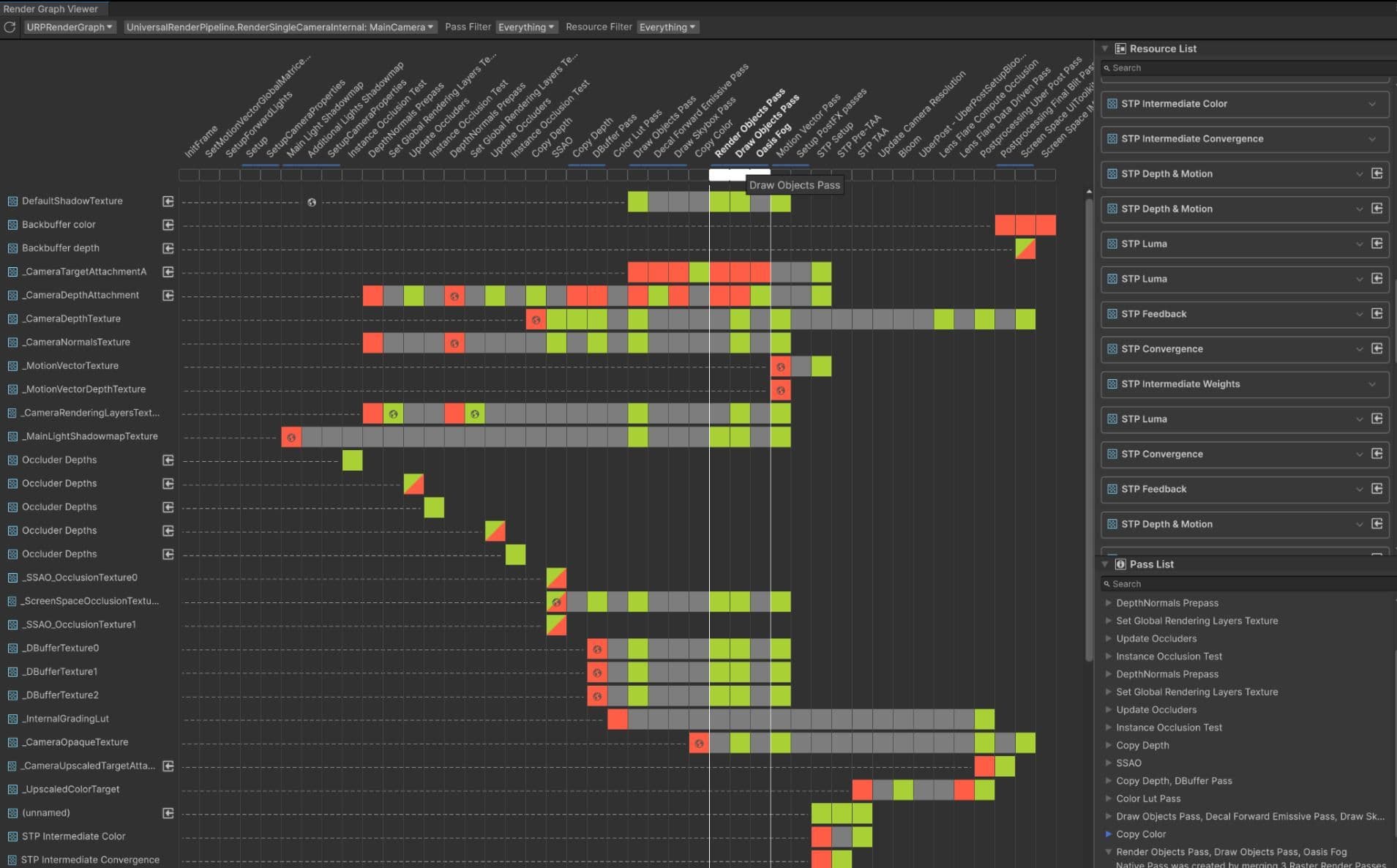
Task: Select SSAO in the Pass List
Action: pos(1131,763)
